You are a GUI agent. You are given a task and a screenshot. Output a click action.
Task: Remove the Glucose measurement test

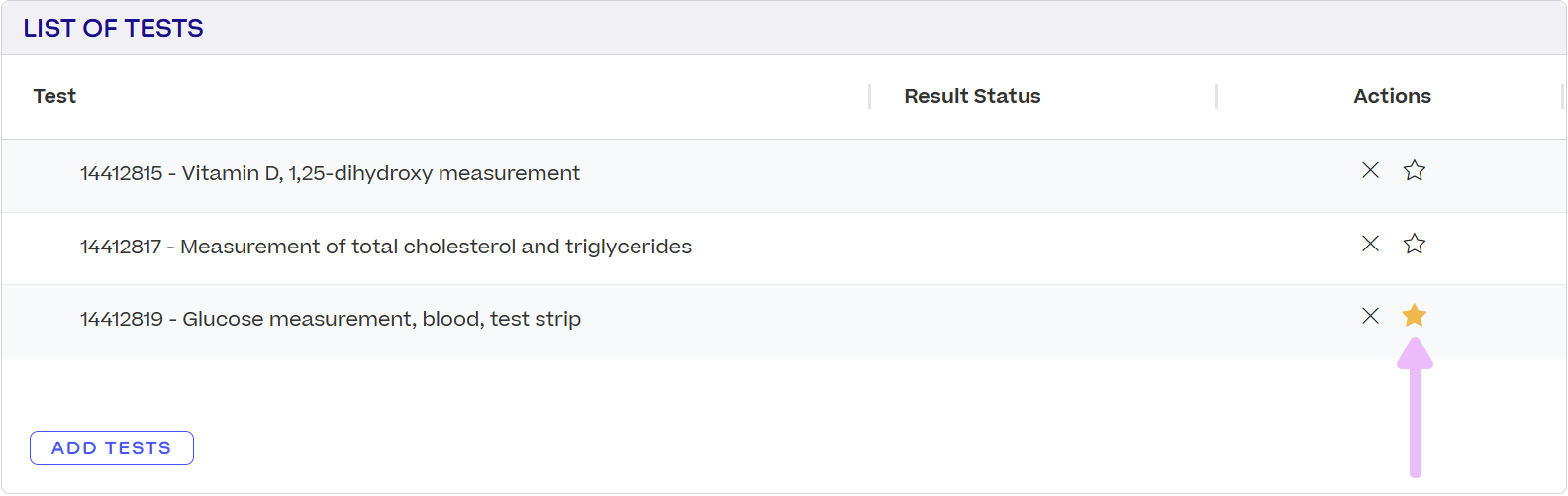[1370, 316]
